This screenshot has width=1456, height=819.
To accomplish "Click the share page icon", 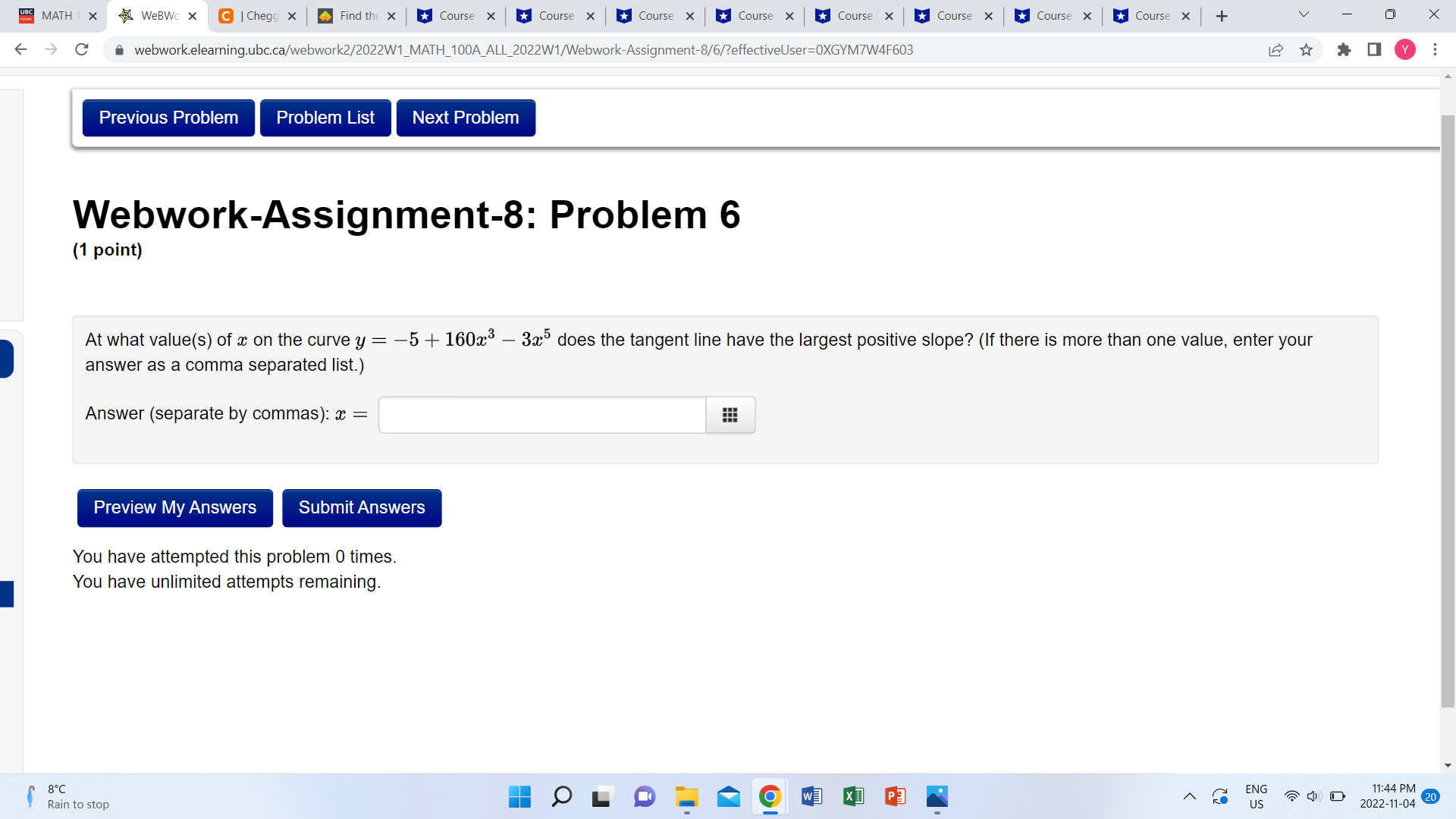I will (x=1276, y=50).
